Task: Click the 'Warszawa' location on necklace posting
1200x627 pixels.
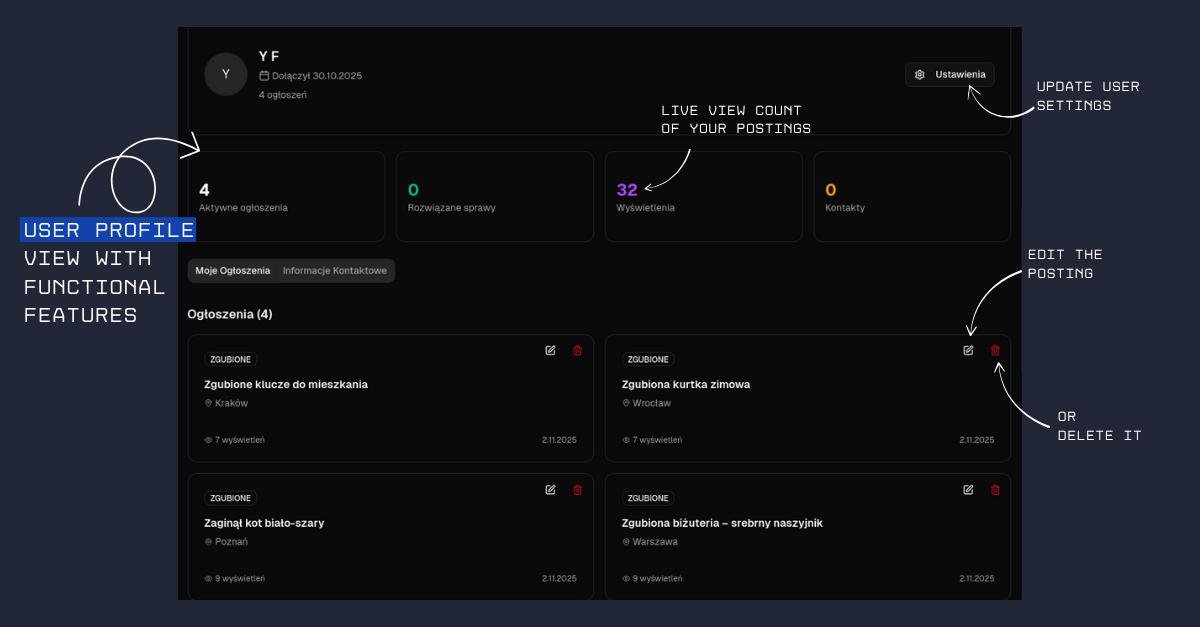Action: coord(655,542)
